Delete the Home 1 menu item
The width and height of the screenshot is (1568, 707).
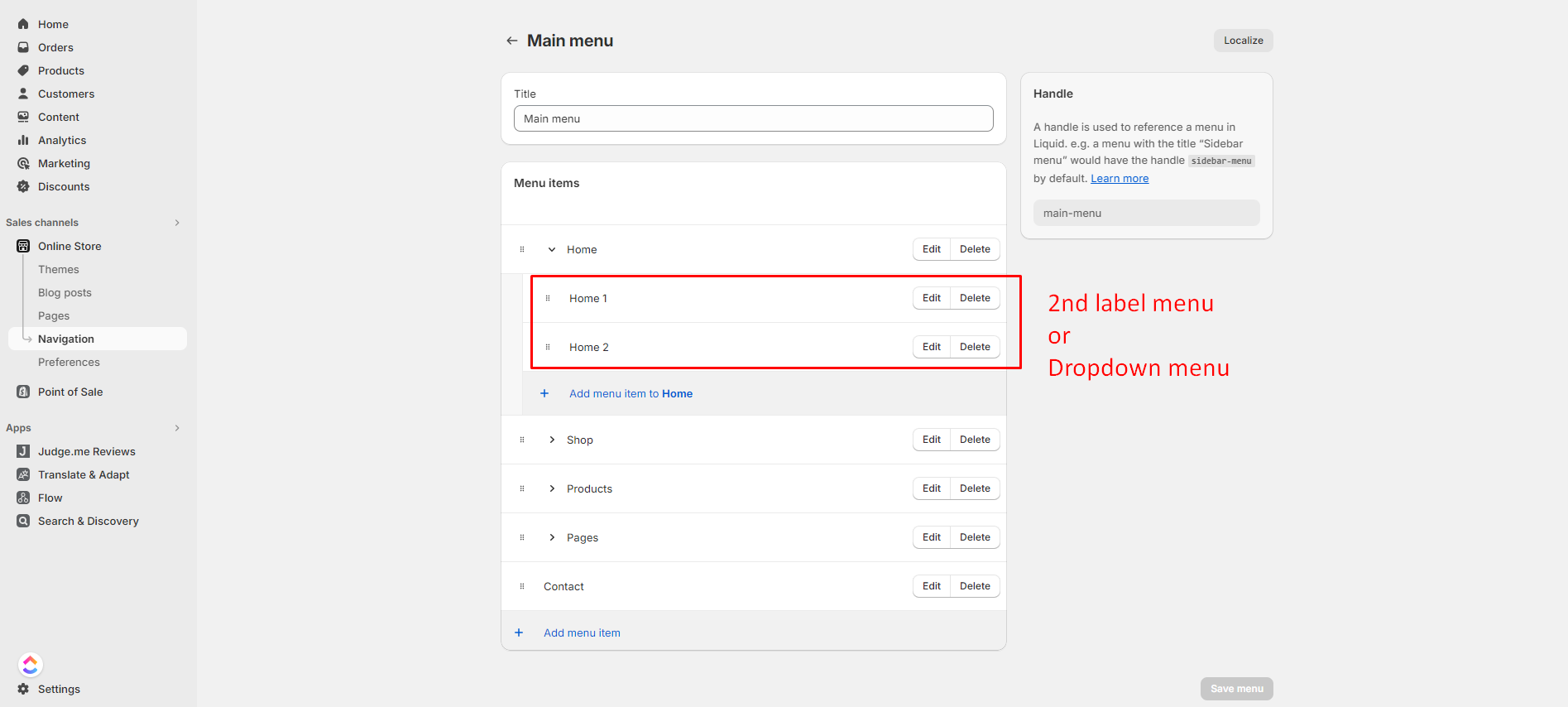(x=975, y=298)
